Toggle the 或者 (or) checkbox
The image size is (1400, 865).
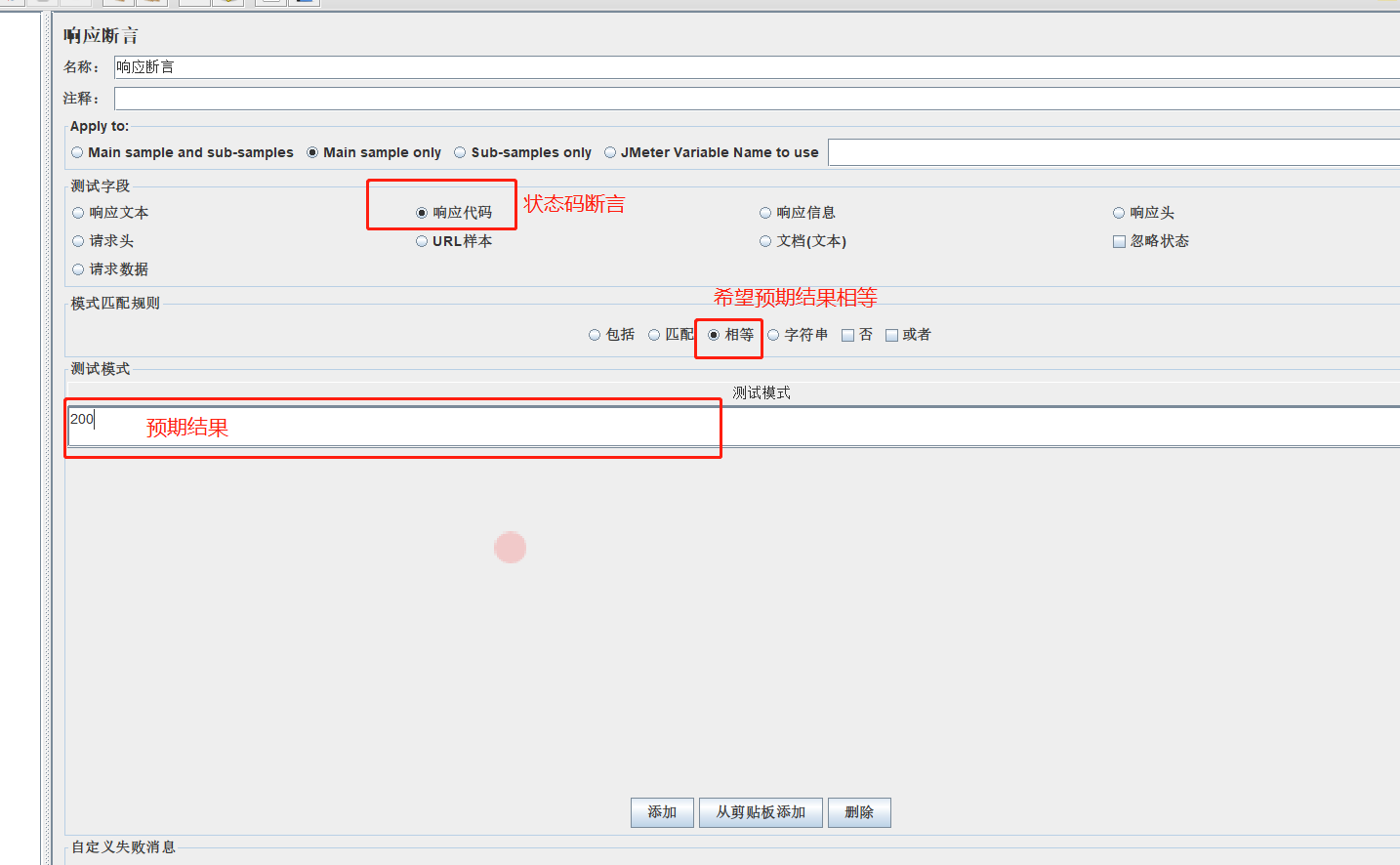908,335
